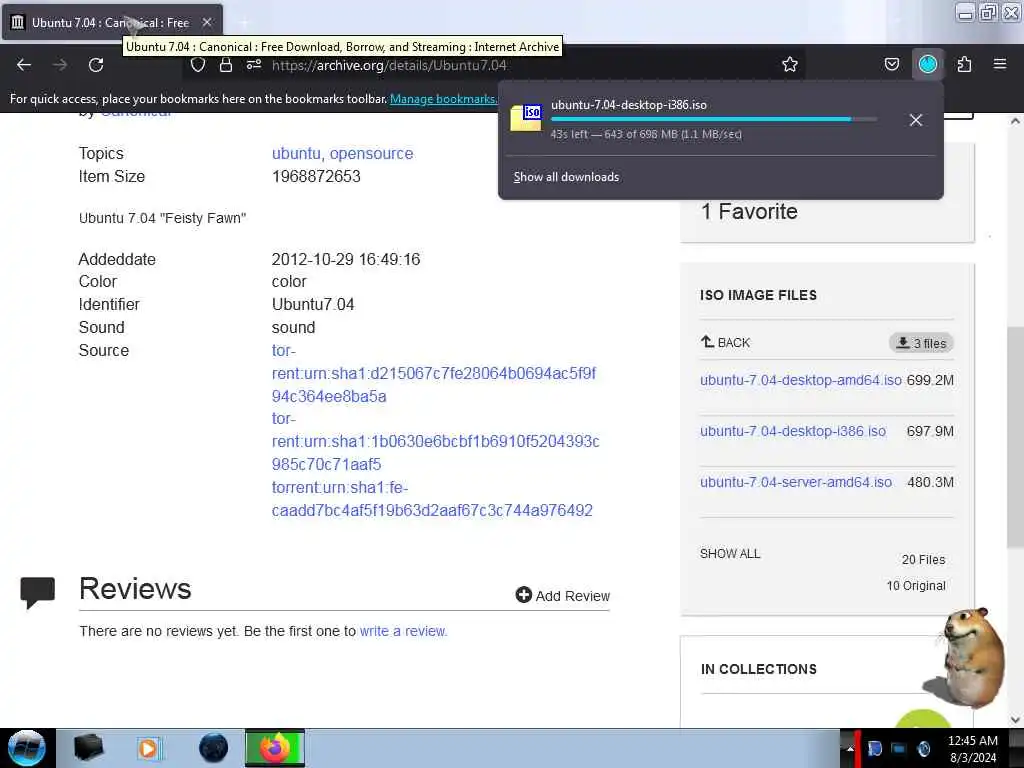
Task: Open the dark globe taskbar icon
Action: pos(214,748)
